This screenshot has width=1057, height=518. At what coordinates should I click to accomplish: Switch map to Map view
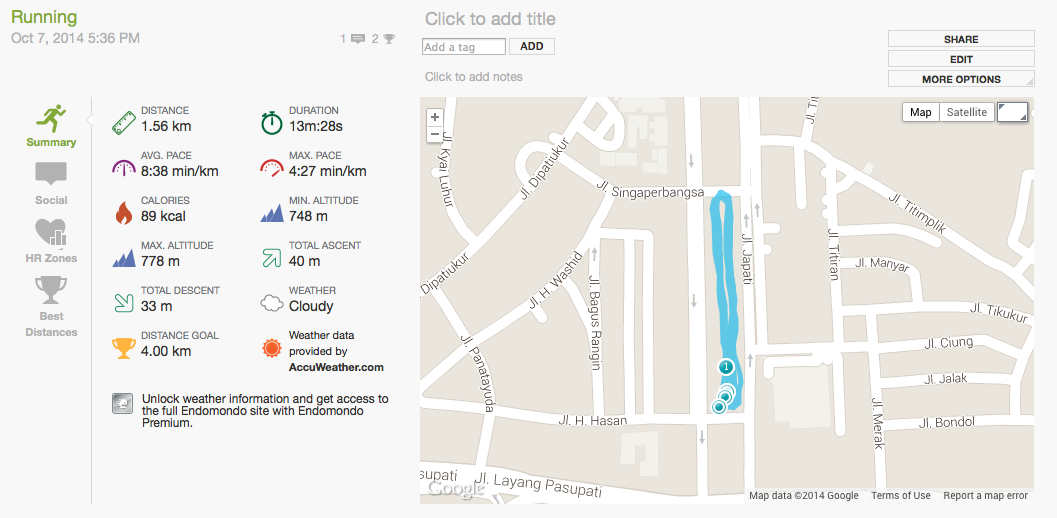click(921, 112)
